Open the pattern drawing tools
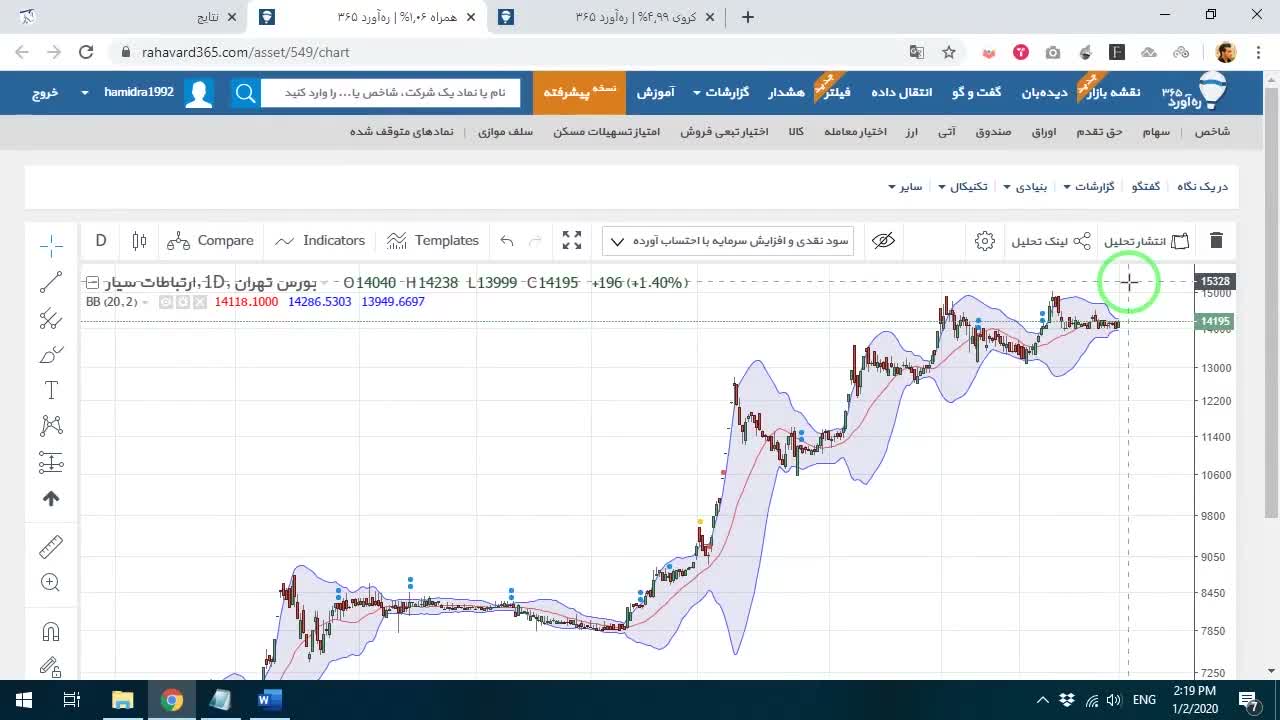This screenshot has width=1280, height=720. tap(51, 426)
